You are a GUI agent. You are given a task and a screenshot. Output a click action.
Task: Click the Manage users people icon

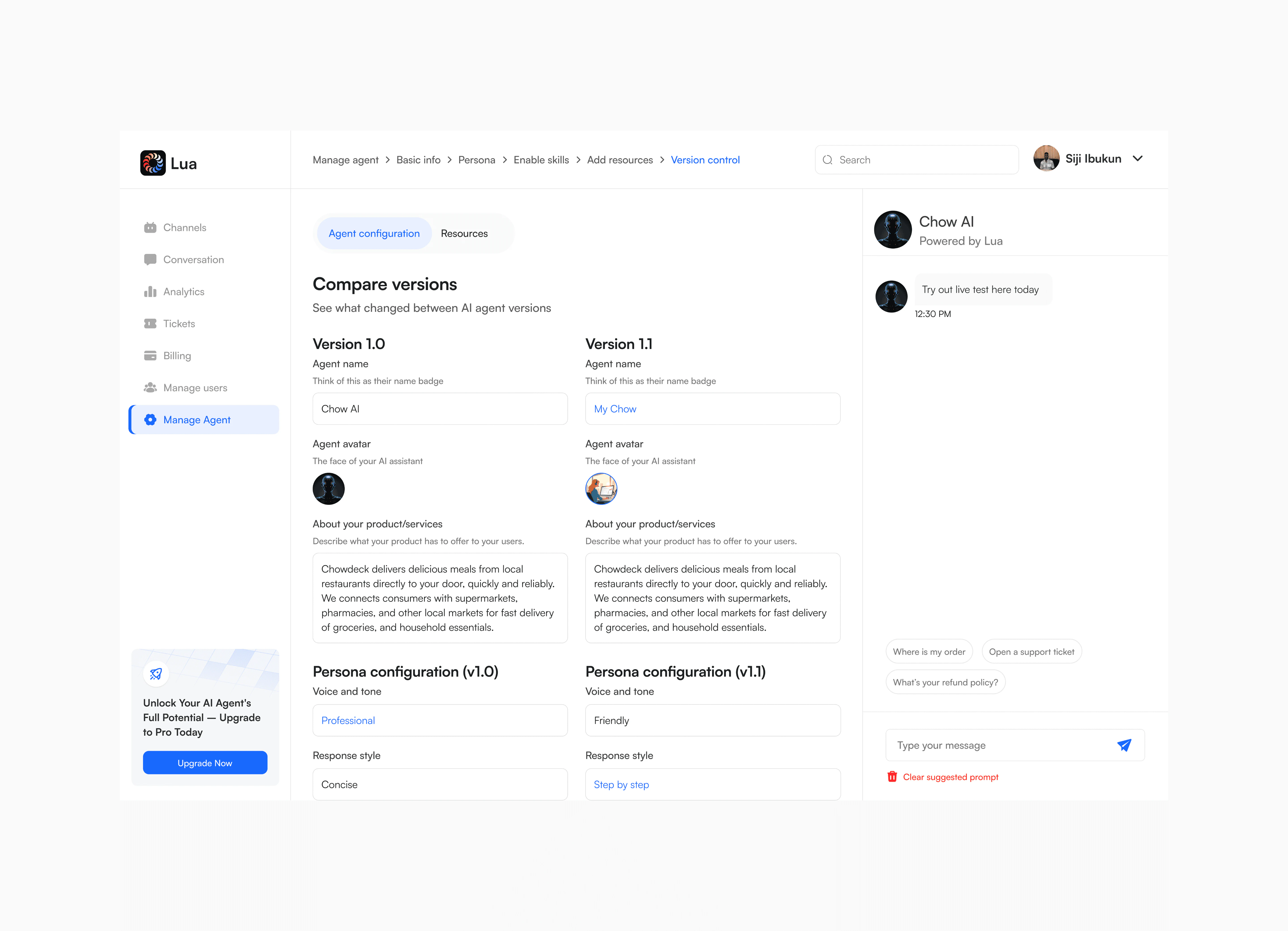click(x=150, y=388)
